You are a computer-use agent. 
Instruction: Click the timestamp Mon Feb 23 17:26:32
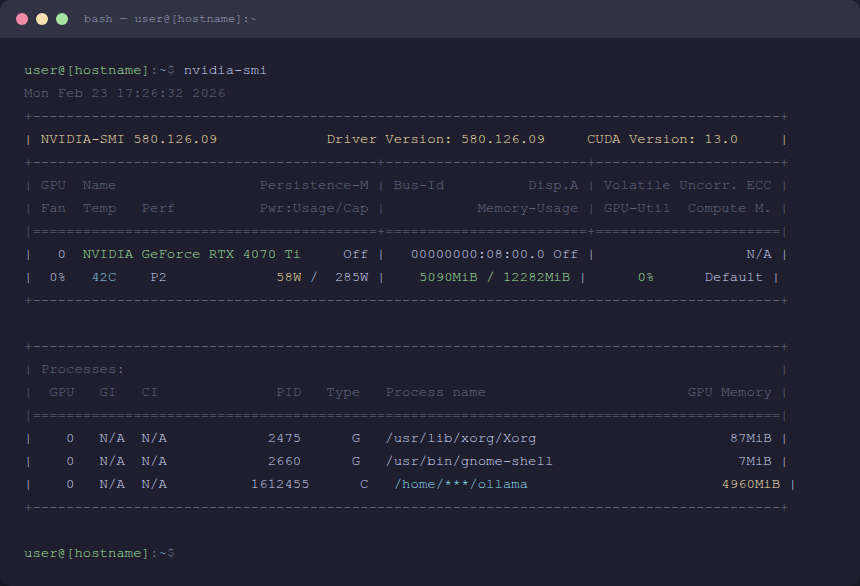coord(125,93)
